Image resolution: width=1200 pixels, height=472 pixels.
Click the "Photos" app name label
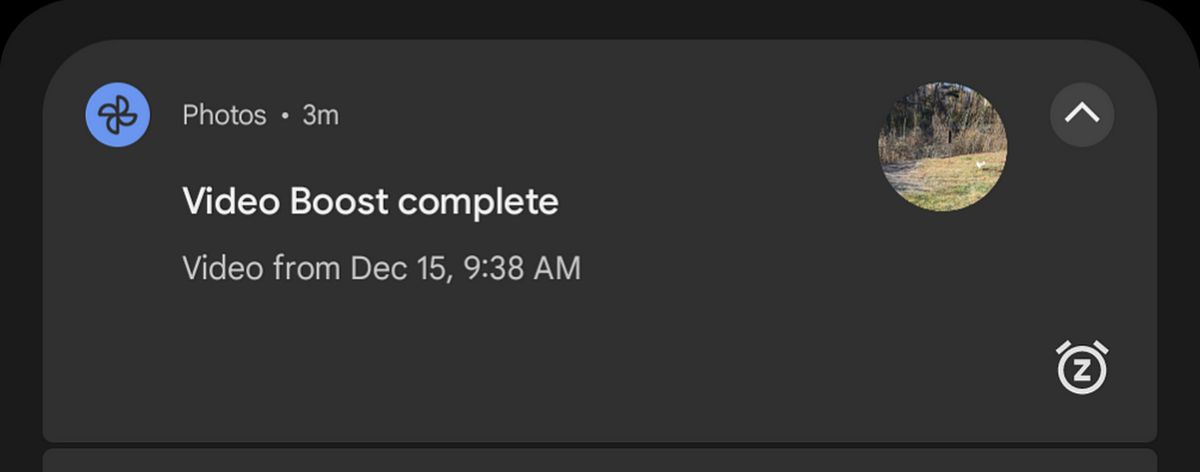(224, 116)
